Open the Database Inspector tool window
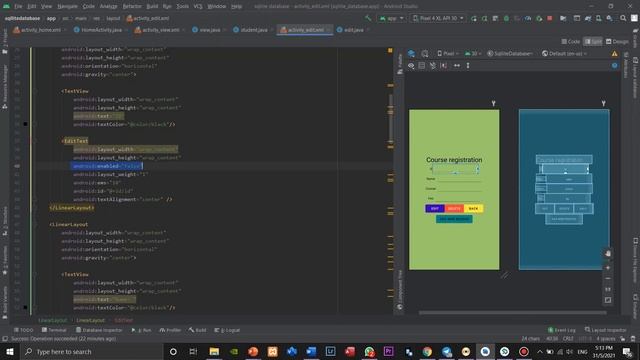This screenshot has height=360, width=640. 99,330
